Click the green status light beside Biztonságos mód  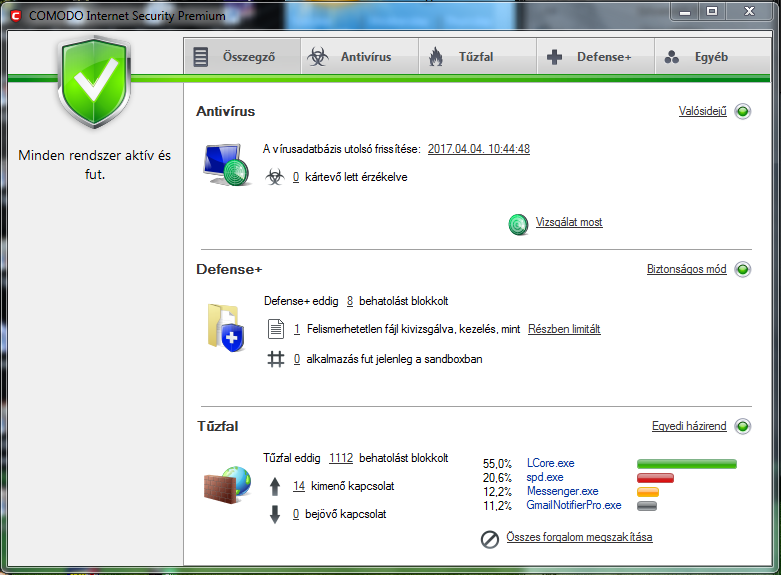tap(743, 269)
